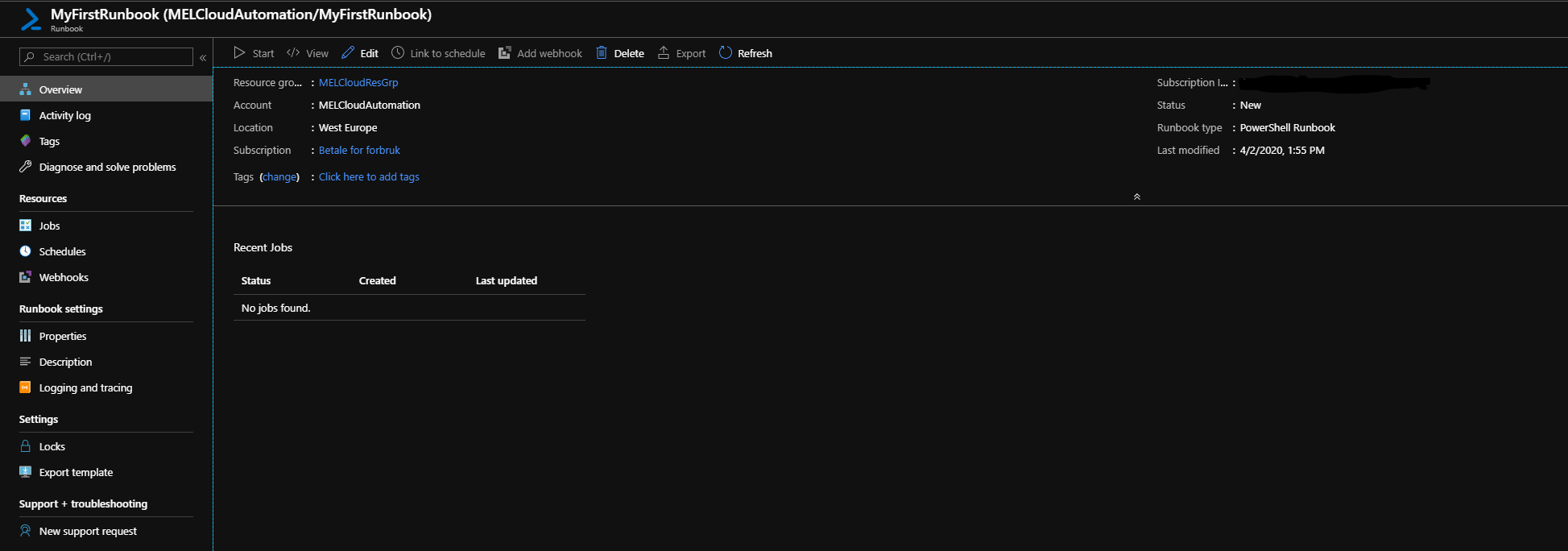The width and height of the screenshot is (1568, 551).
Task: Open the Betale for forbruk subscription link
Action: [359, 150]
